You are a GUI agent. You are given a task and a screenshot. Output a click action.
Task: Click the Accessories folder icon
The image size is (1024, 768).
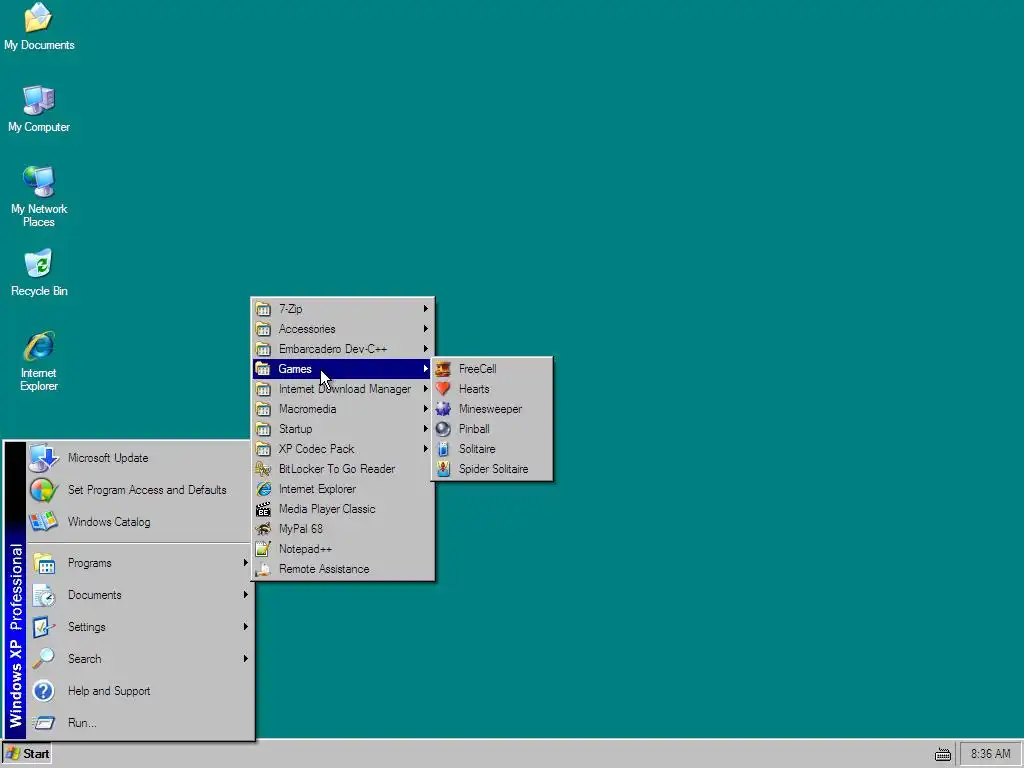pyautogui.click(x=263, y=328)
